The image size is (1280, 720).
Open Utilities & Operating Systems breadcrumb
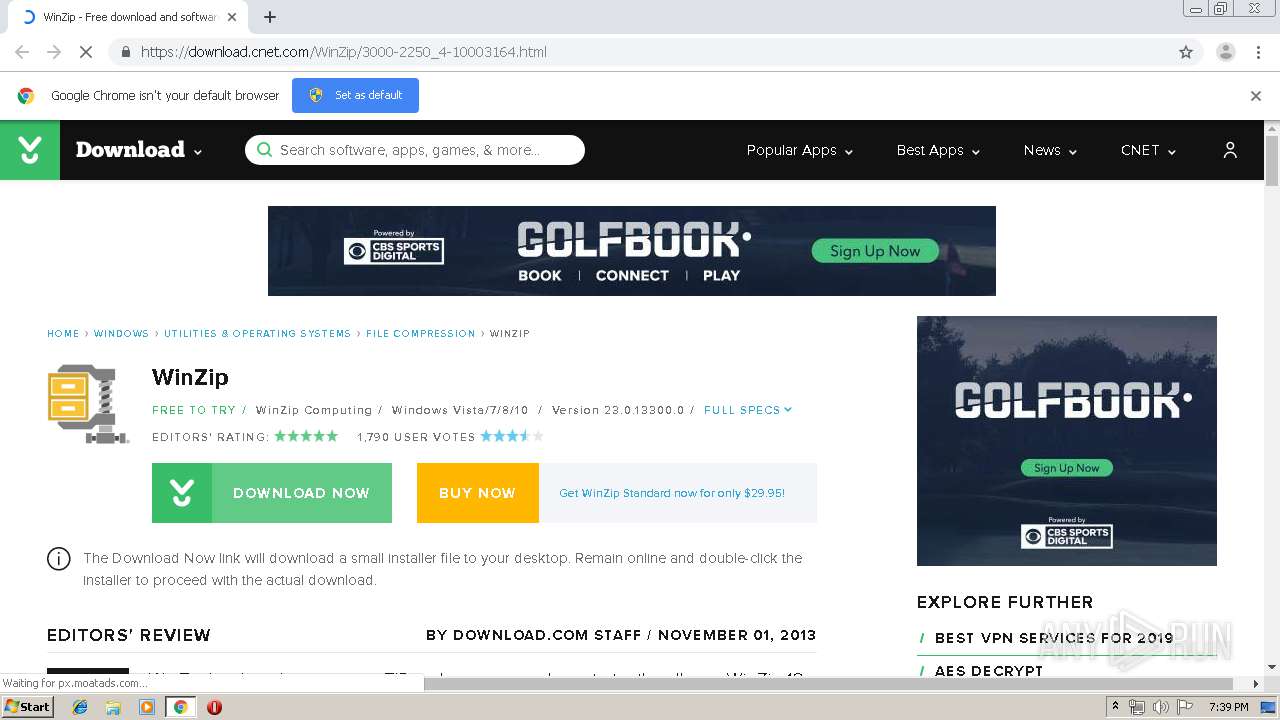coord(257,334)
